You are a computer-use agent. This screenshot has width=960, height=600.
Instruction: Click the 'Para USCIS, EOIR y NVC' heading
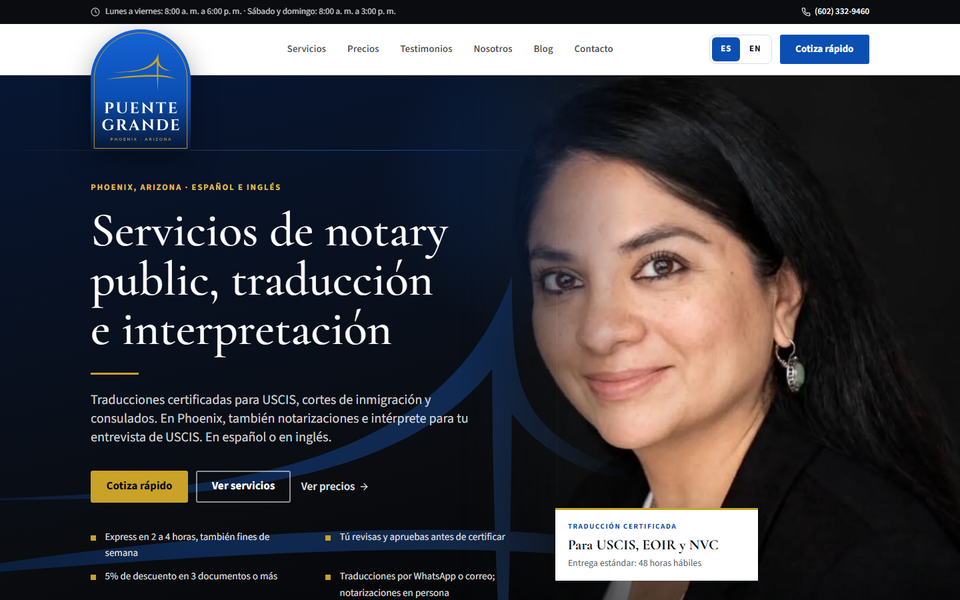[643, 545]
